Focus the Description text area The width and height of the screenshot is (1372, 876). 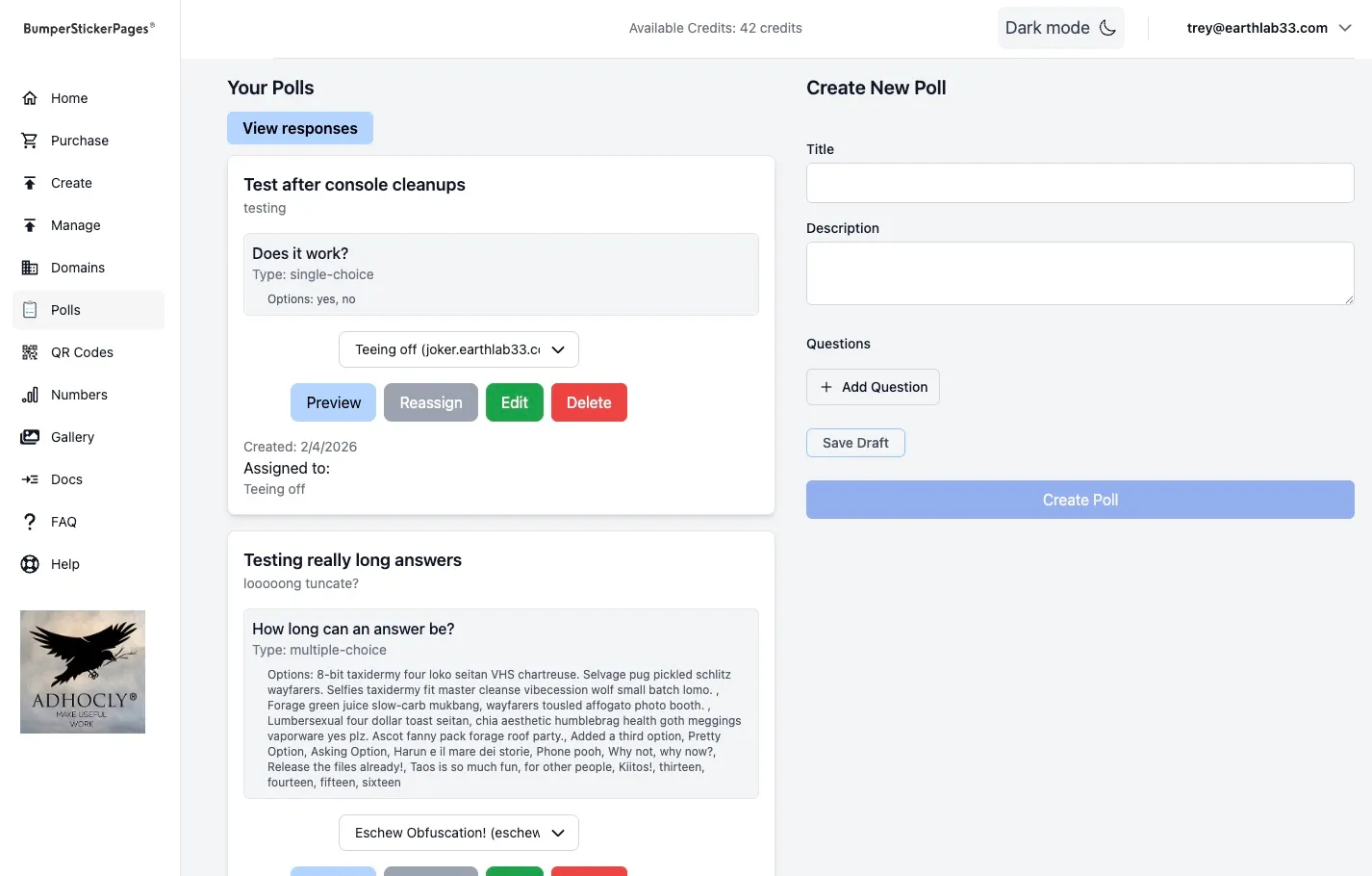pyautogui.click(x=1080, y=273)
